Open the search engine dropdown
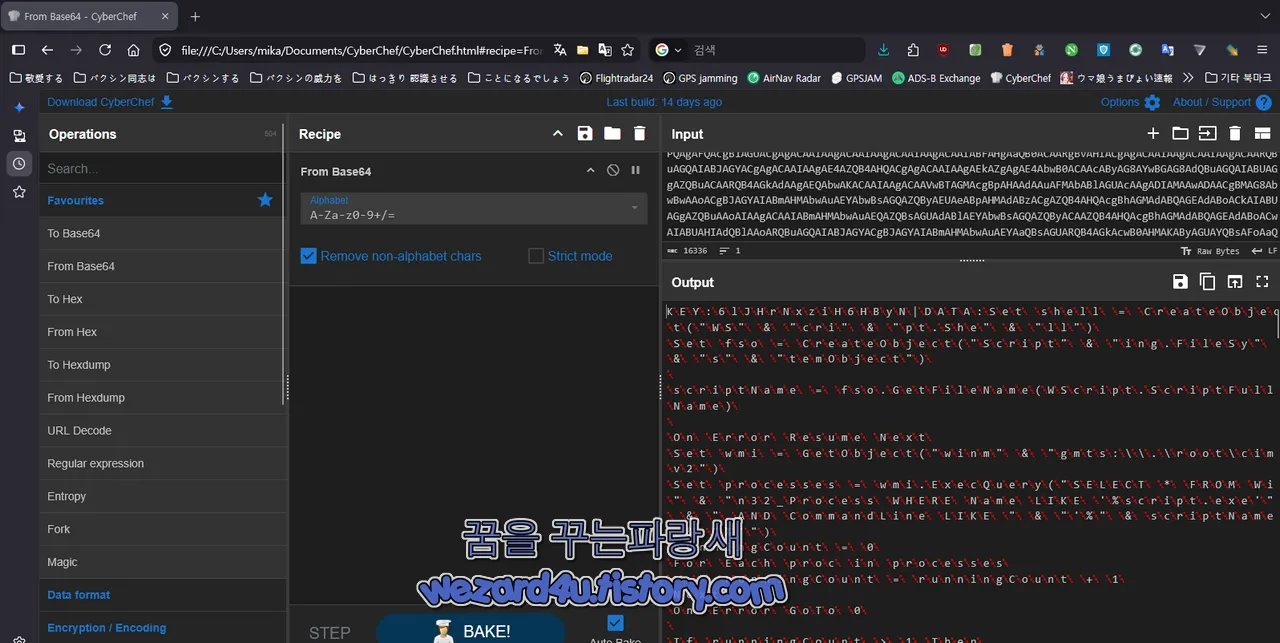The height and width of the screenshot is (643, 1280). click(668, 49)
